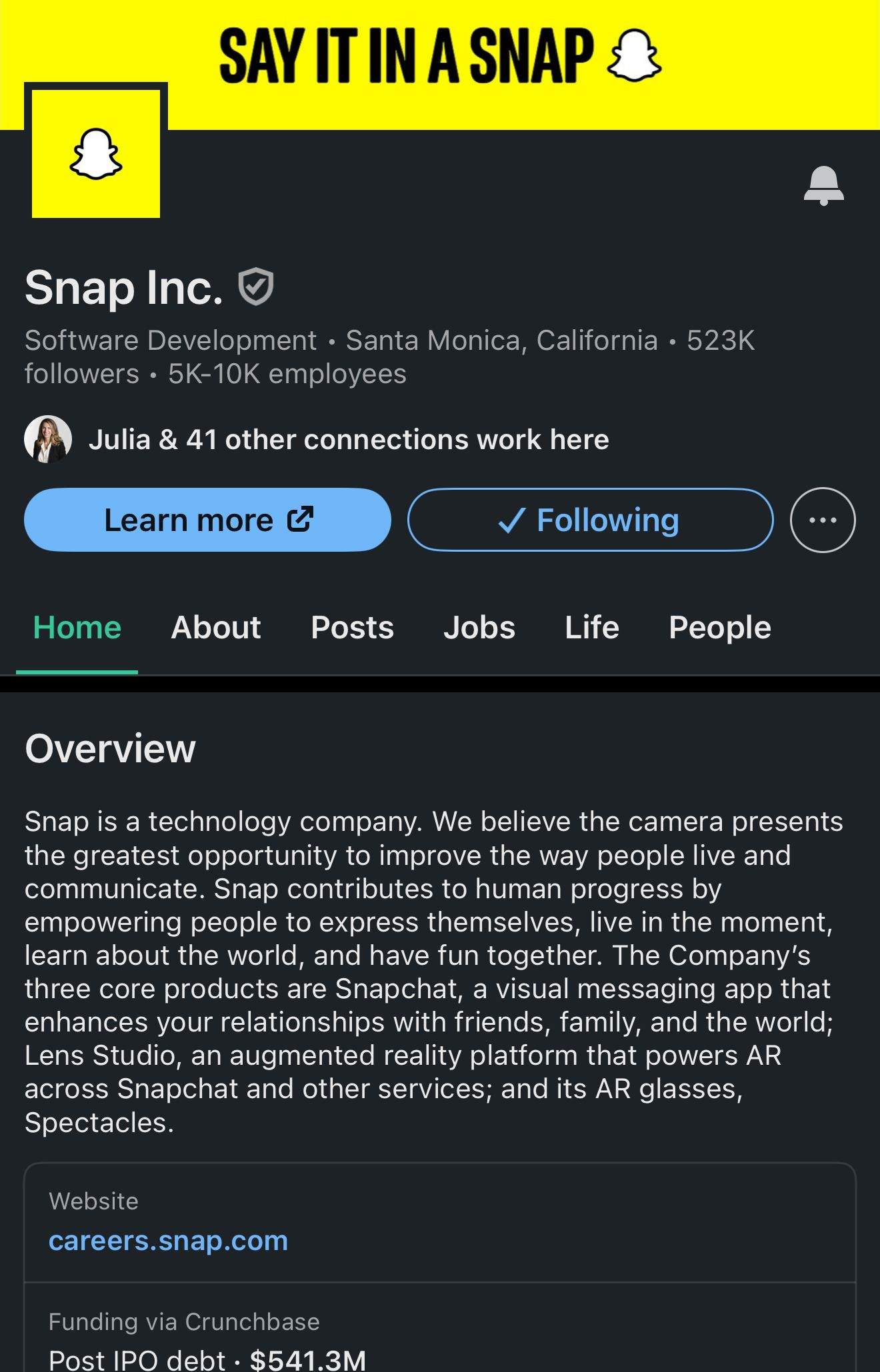Open the three-dot more options menu

point(823,520)
